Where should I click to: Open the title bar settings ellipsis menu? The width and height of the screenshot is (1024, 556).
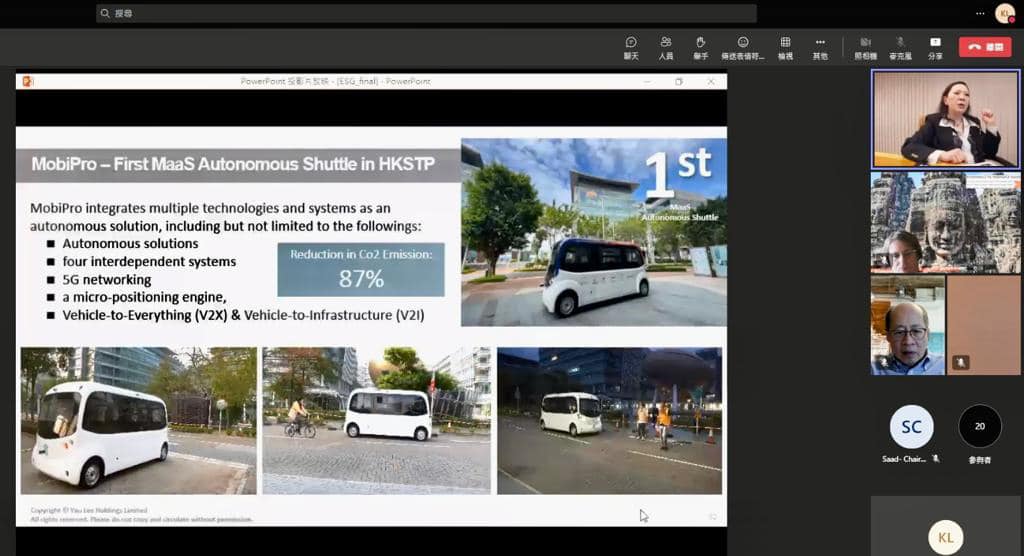(x=980, y=13)
